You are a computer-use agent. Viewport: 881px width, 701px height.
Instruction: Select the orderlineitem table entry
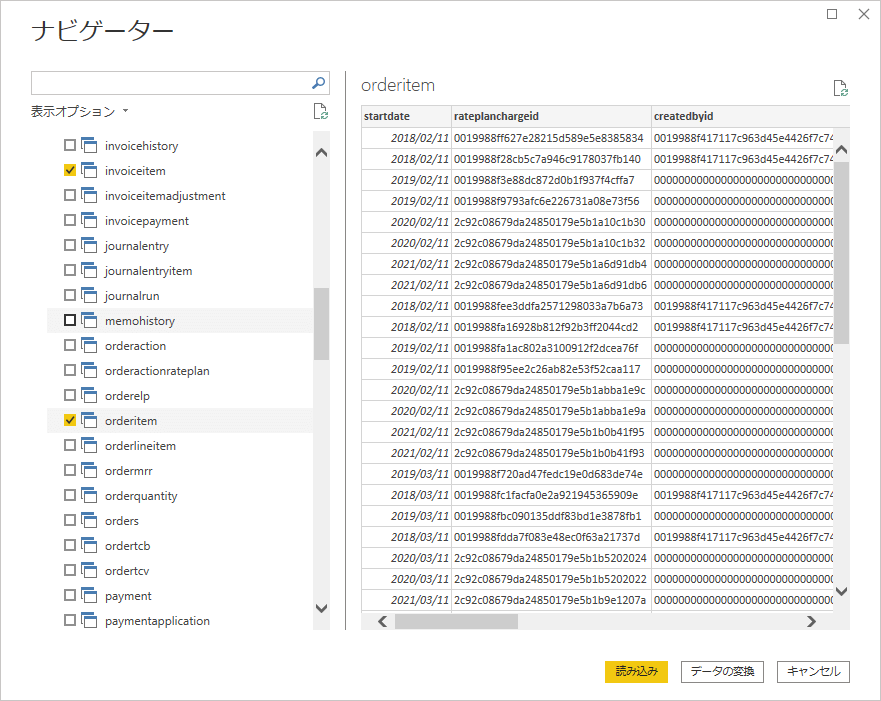(x=140, y=446)
